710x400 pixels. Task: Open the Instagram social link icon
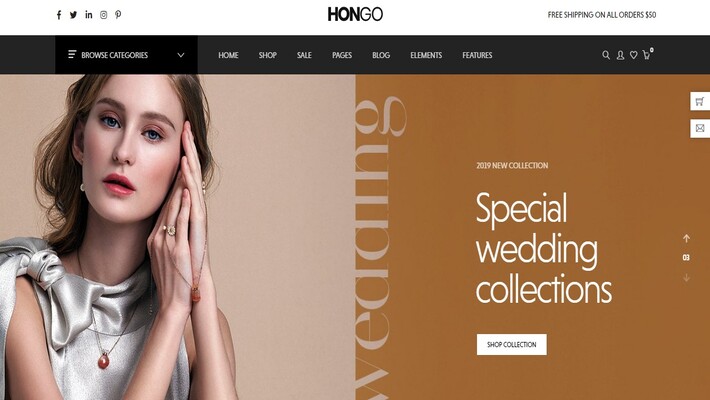click(104, 15)
